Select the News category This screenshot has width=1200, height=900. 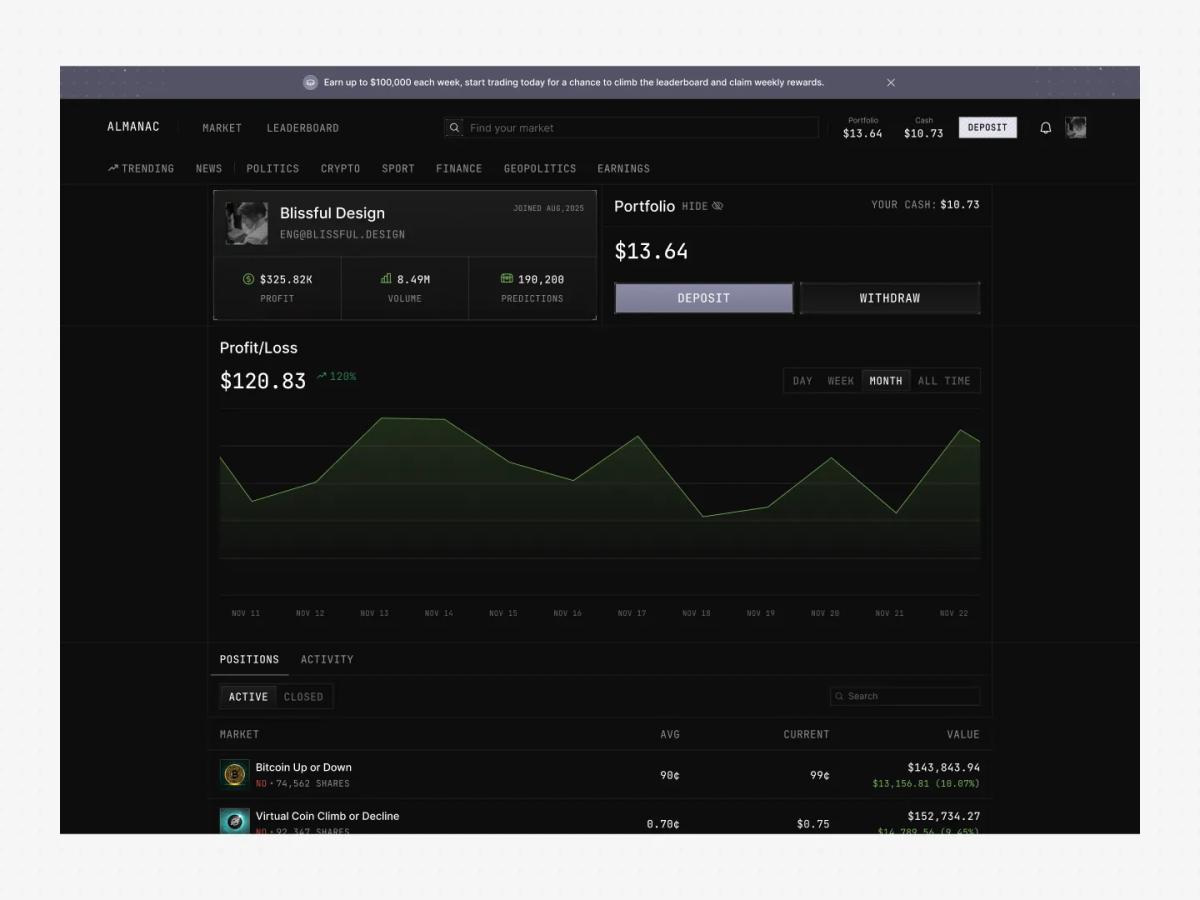click(x=209, y=168)
